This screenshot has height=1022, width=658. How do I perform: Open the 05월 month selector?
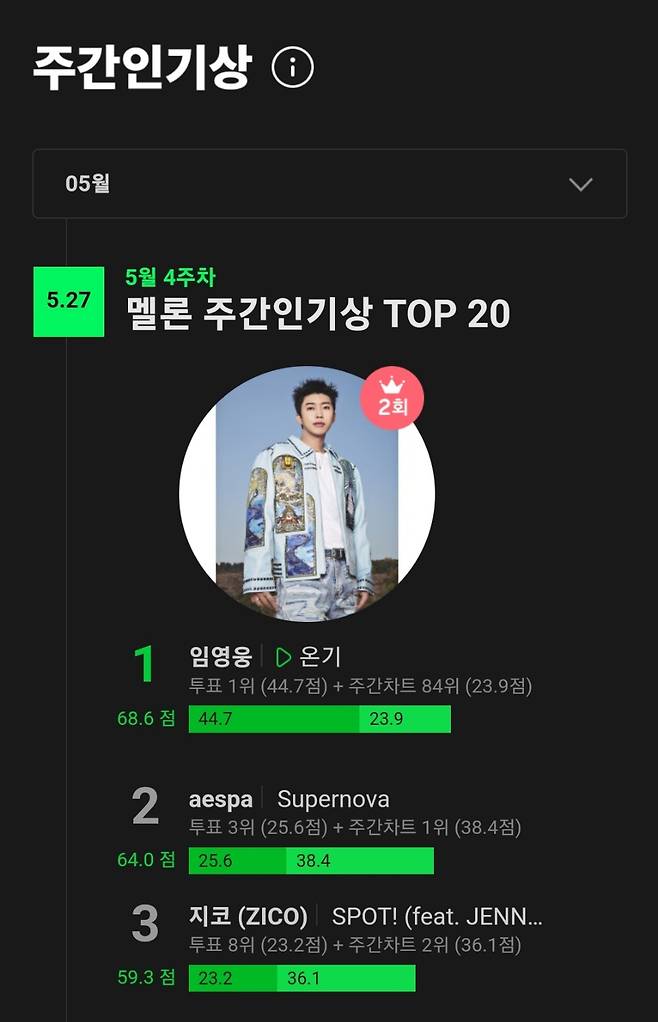pyautogui.click(x=329, y=184)
